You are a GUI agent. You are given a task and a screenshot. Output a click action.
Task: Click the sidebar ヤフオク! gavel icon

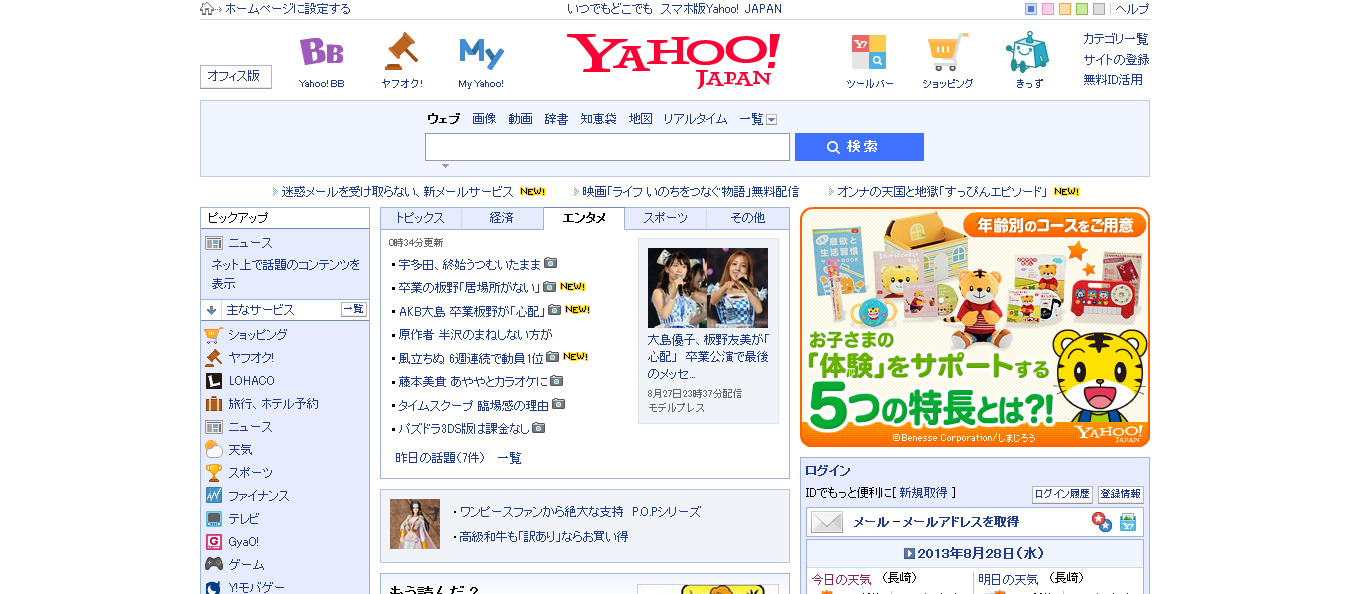[x=213, y=358]
